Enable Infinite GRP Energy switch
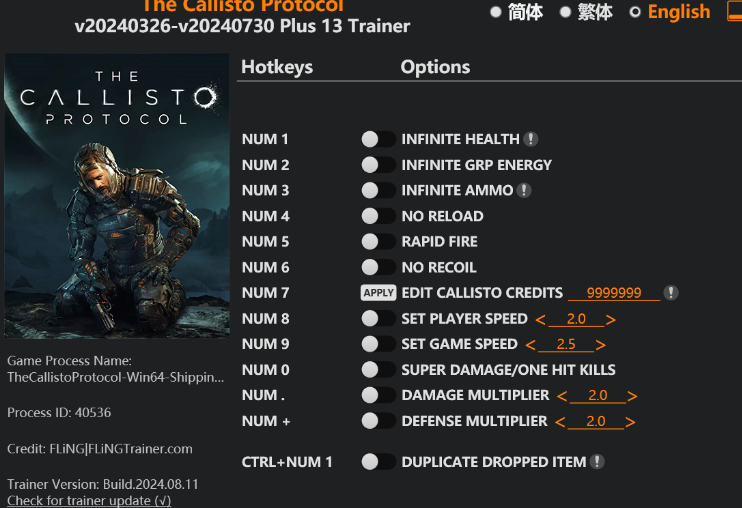The width and height of the screenshot is (742, 508). click(x=378, y=165)
